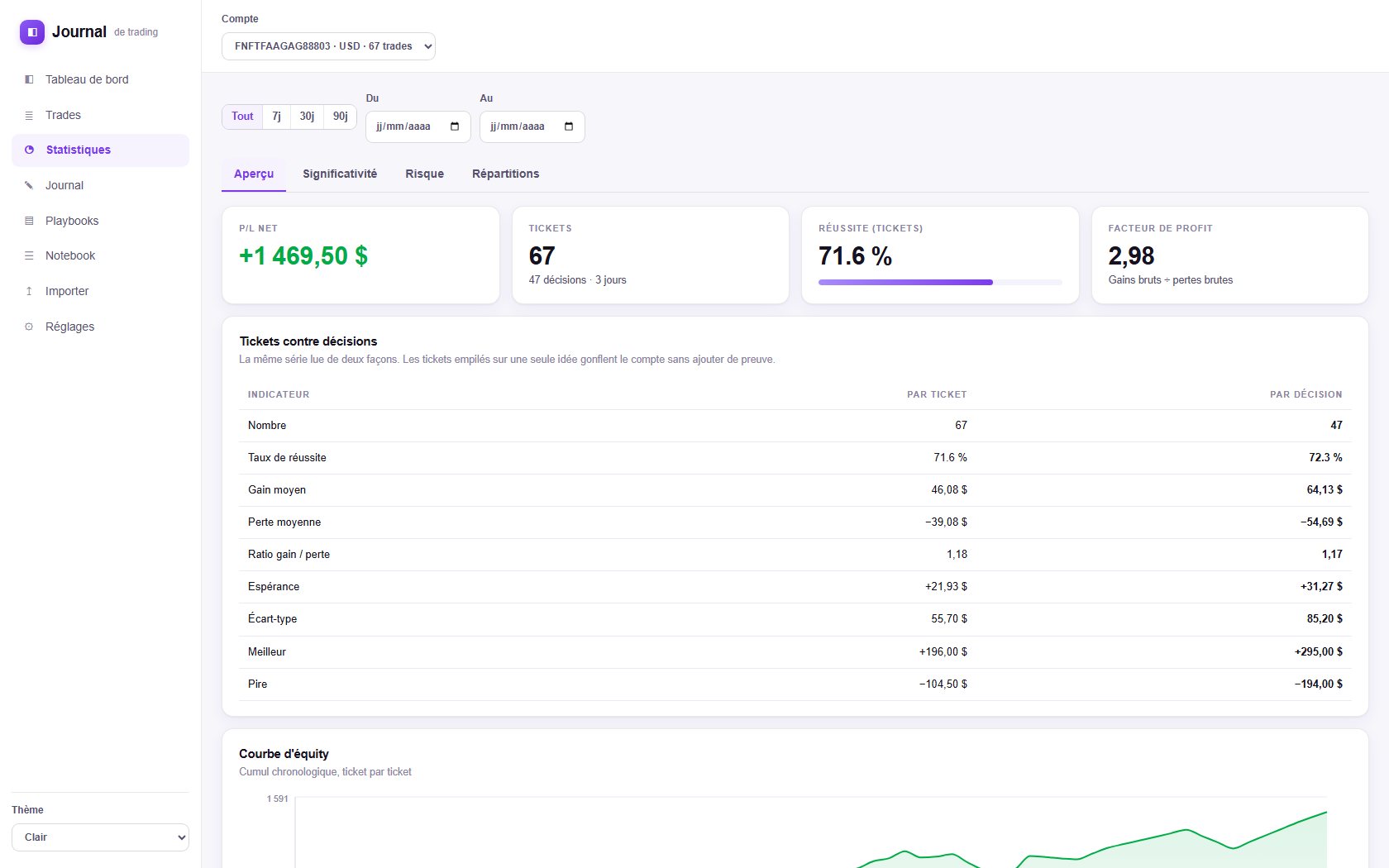Viewport: 1389px width, 868px height.
Task: Open the Playbooks section
Action: click(100, 221)
